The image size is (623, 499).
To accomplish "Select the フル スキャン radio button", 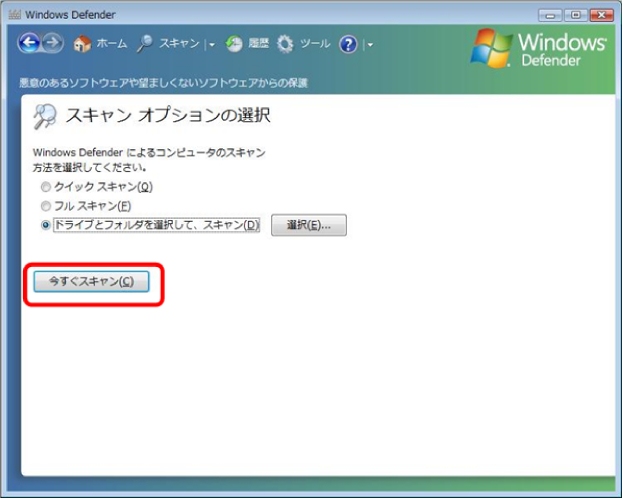I will click(46, 206).
